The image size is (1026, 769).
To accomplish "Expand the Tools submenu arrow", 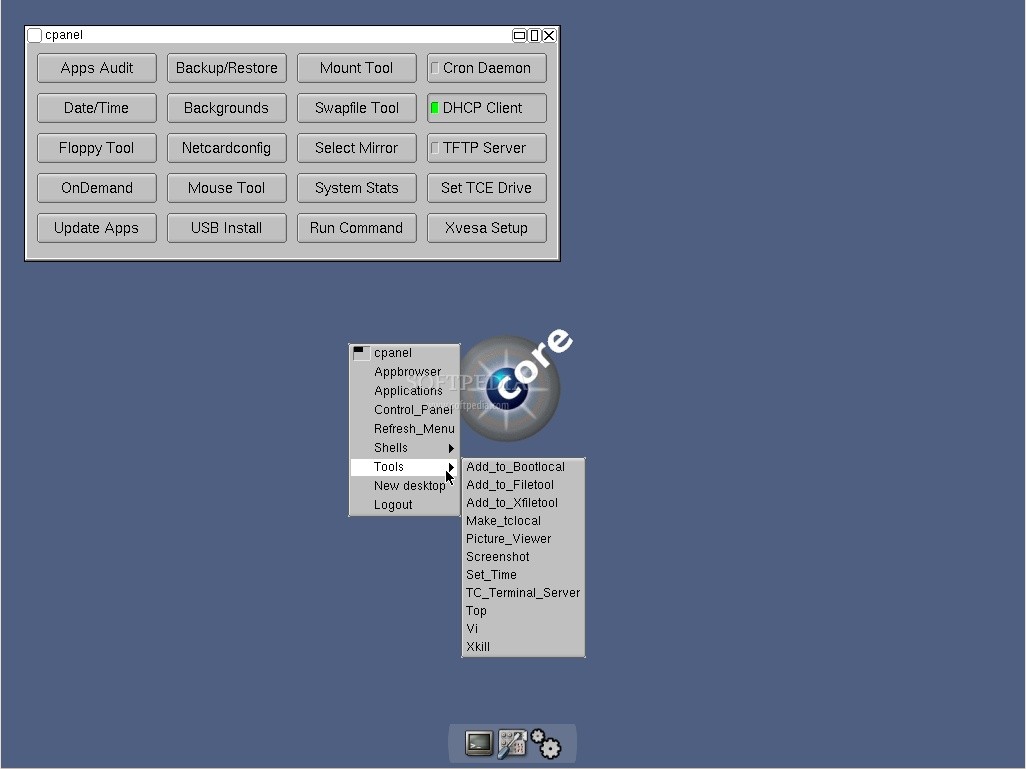I will pyautogui.click(x=451, y=467).
